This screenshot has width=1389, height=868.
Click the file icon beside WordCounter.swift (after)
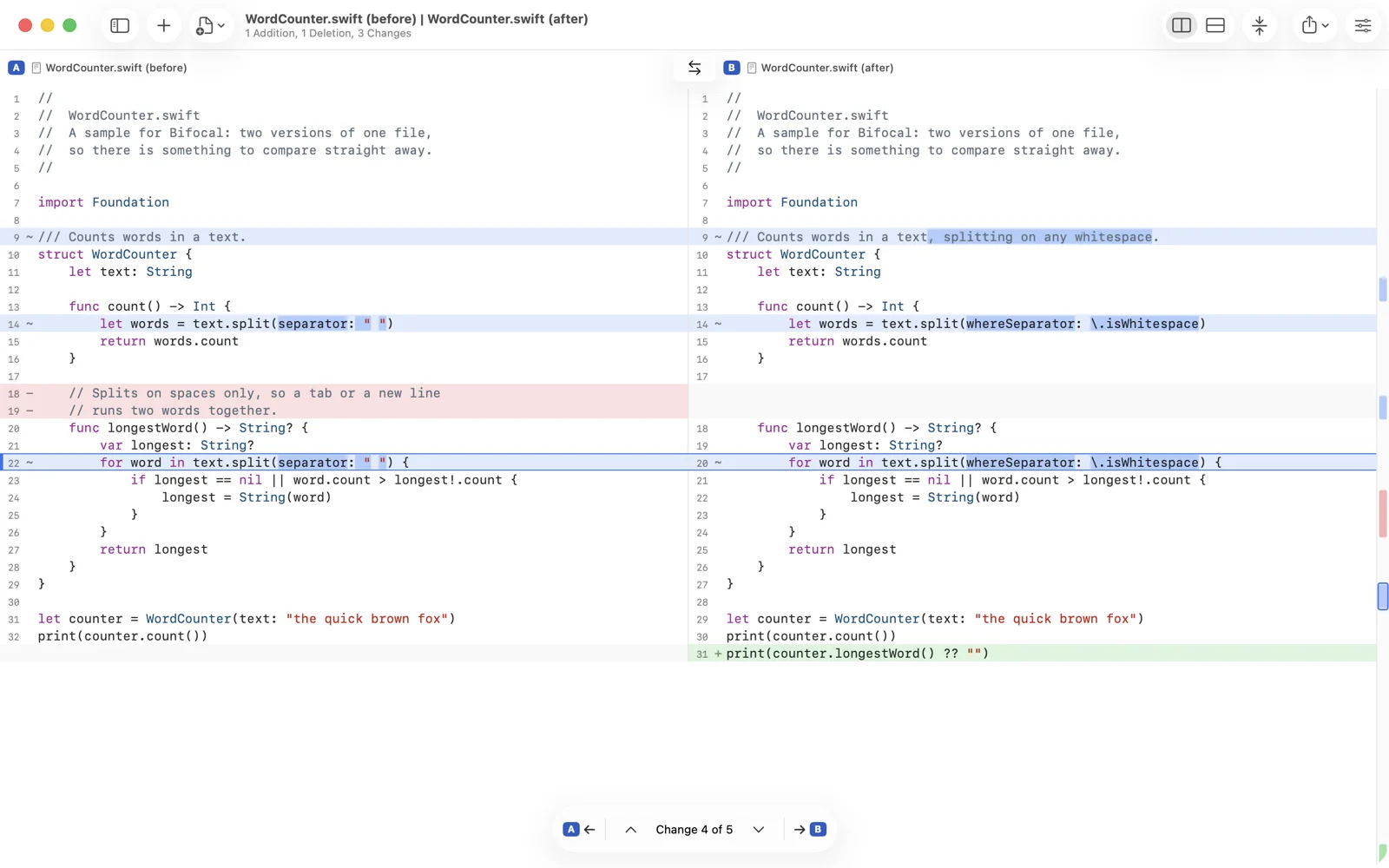[752, 68]
